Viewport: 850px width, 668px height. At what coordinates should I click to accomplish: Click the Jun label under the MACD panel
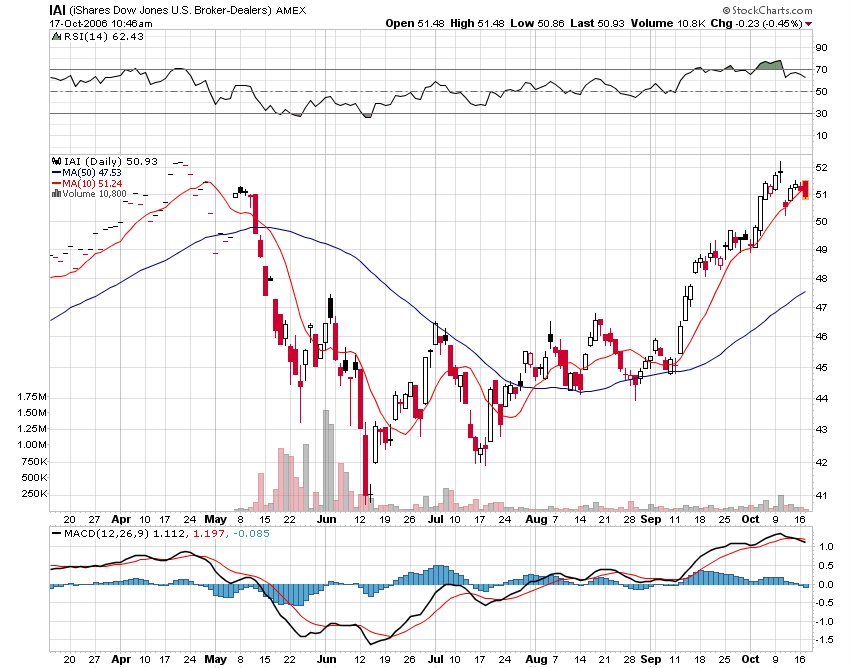pyautogui.click(x=327, y=660)
